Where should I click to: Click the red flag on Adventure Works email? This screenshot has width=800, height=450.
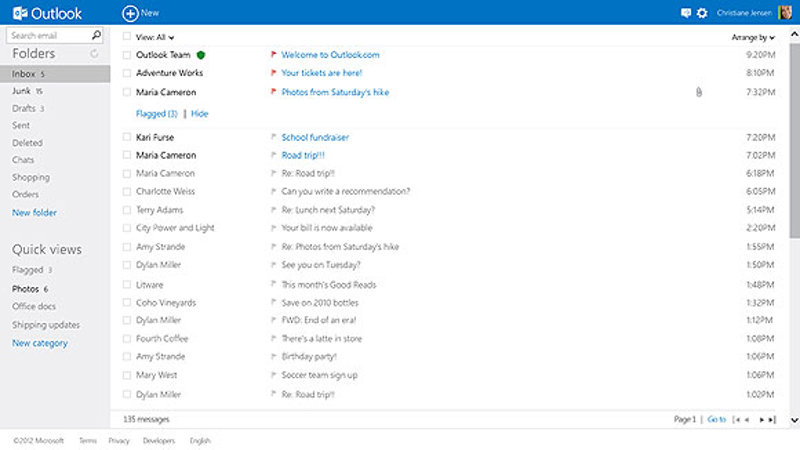pyautogui.click(x=272, y=73)
